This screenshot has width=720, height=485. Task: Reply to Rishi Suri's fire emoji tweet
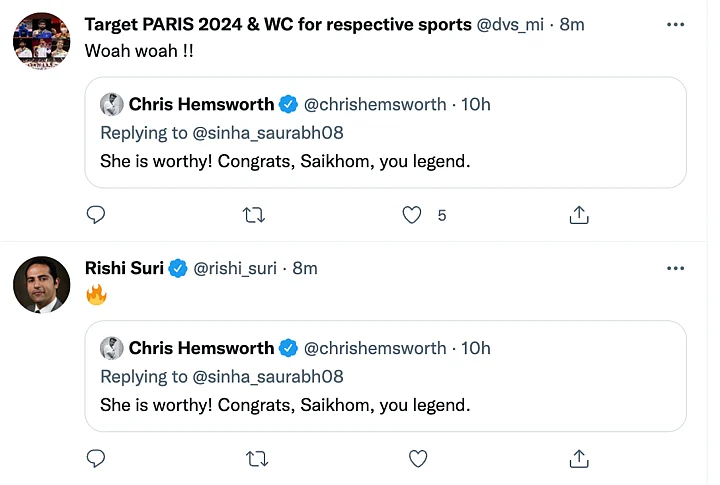click(x=96, y=458)
